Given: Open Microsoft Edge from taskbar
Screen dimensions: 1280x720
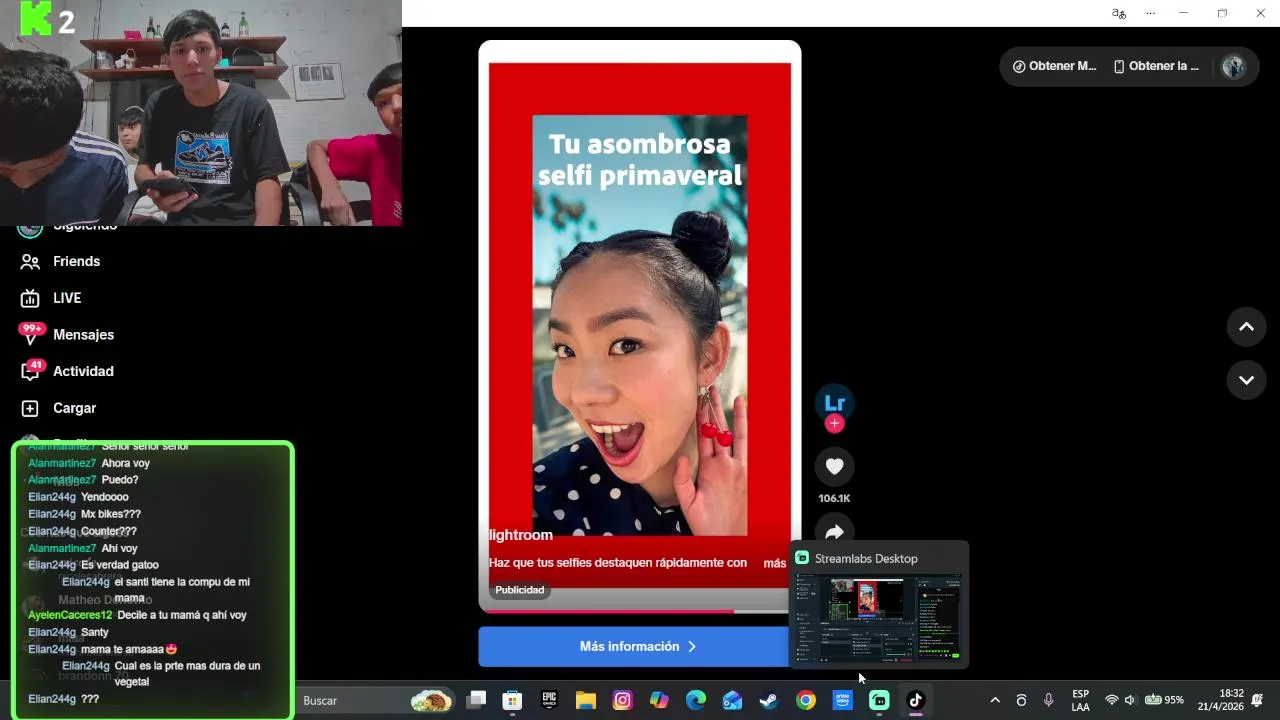Looking at the screenshot, I should click(x=696, y=700).
